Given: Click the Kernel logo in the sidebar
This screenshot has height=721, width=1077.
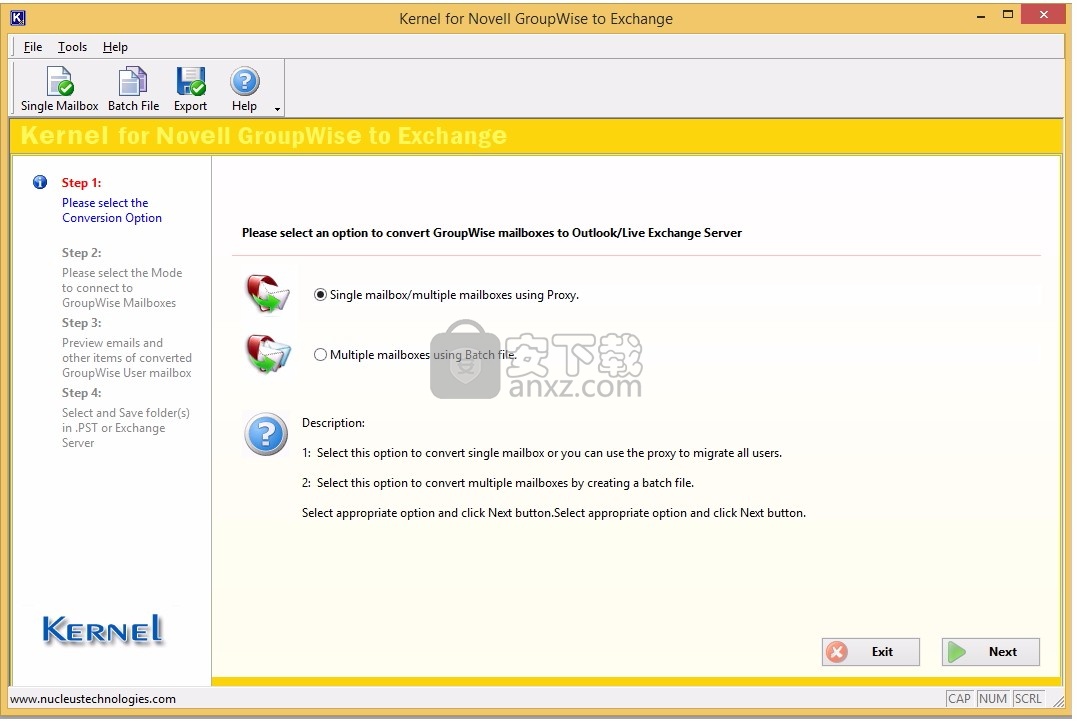Looking at the screenshot, I should point(103,628).
